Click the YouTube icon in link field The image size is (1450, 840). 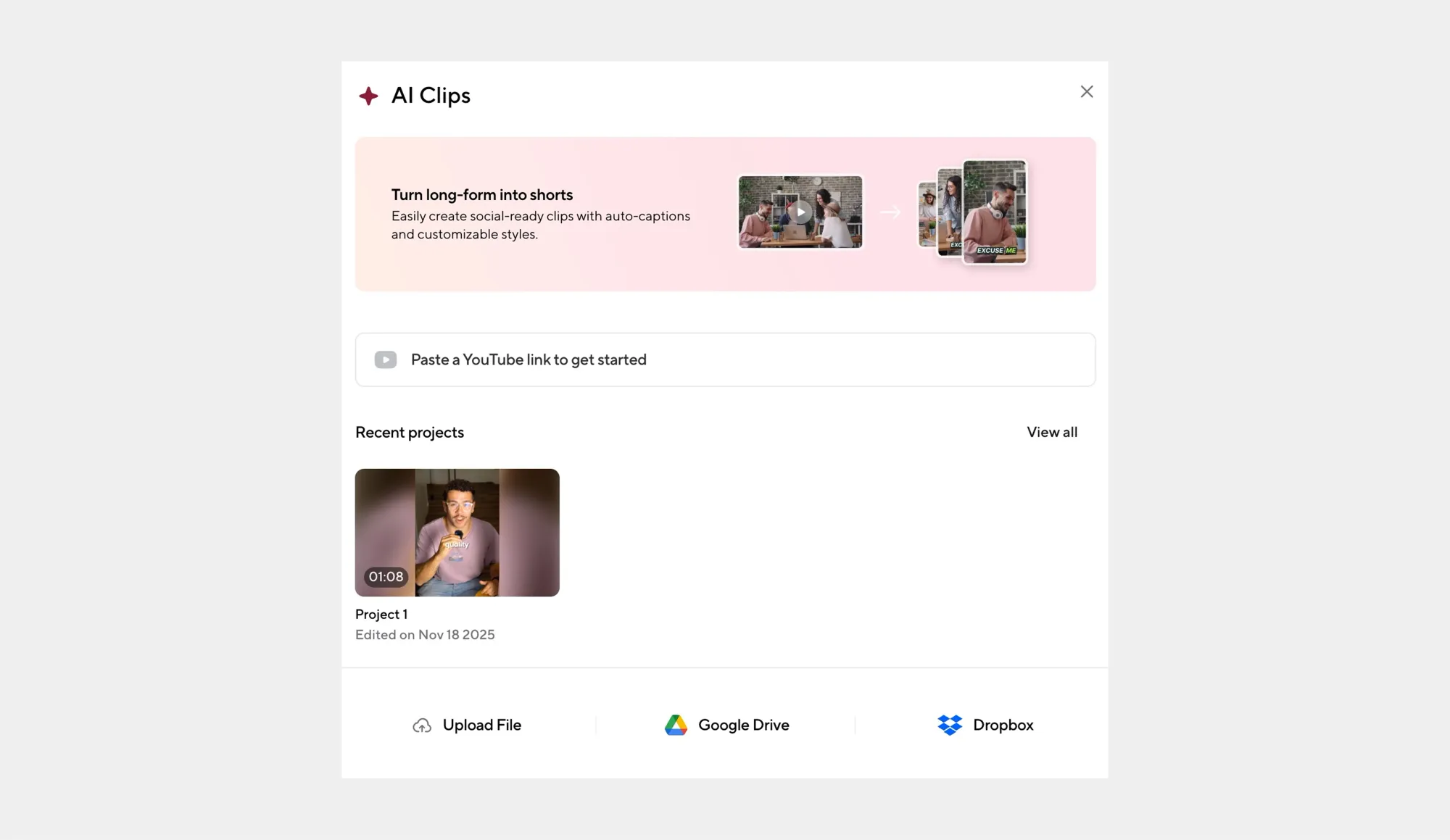[385, 359]
